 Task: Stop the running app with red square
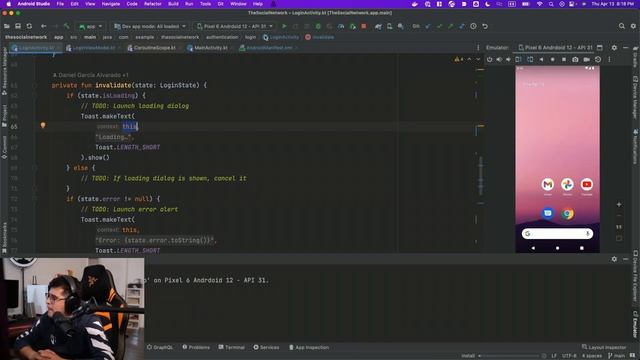[364, 26]
